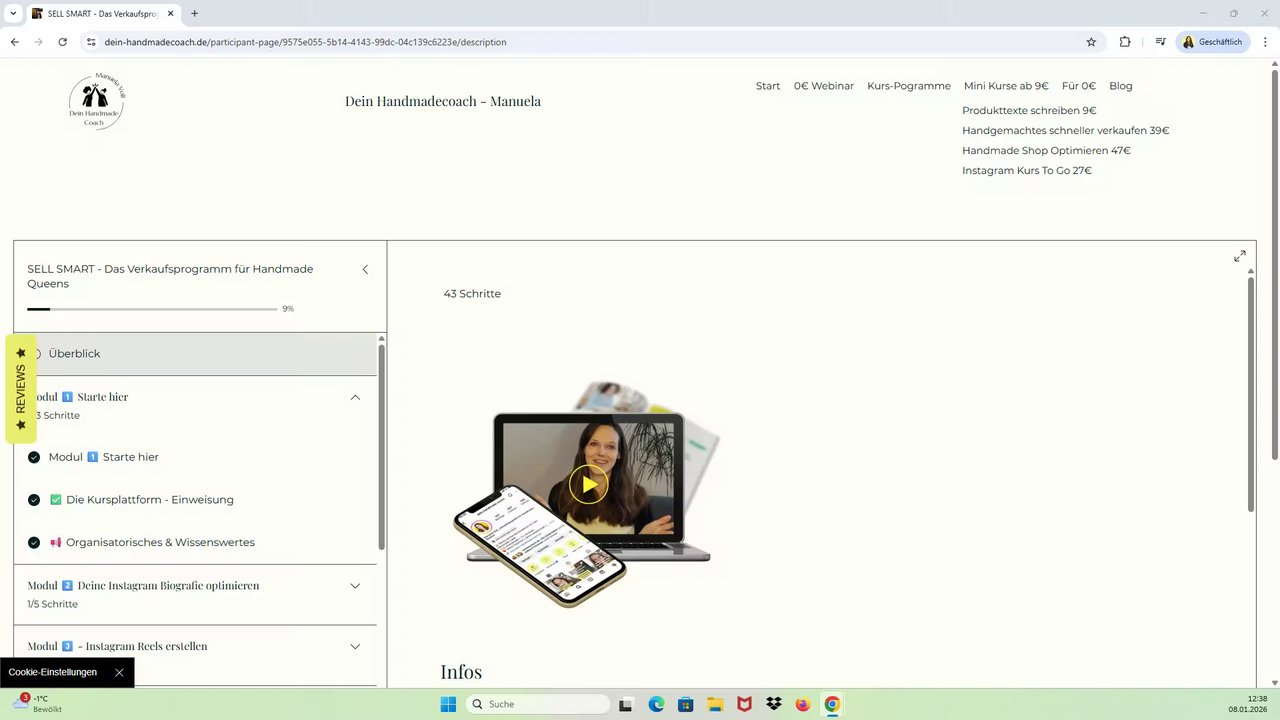This screenshot has width=1280, height=720.
Task: Open the tab search dropdown
Action: (x=13, y=14)
